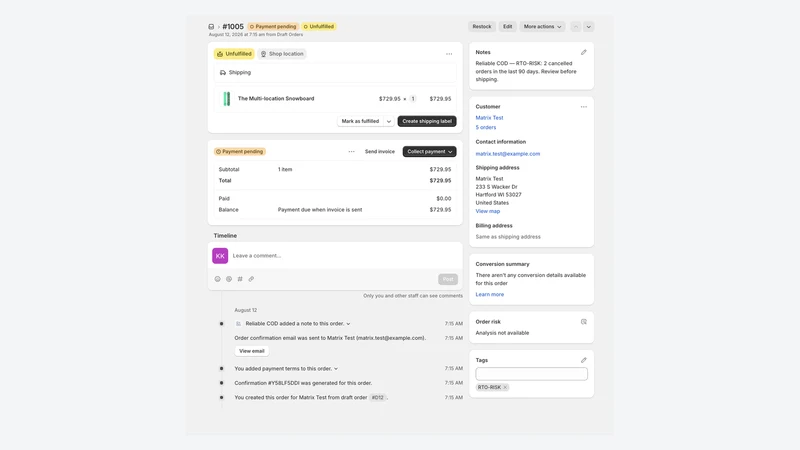The width and height of the screenshot is (800, 450).
Task: Click the Edit order button
Action: click(x=507, y=27)
